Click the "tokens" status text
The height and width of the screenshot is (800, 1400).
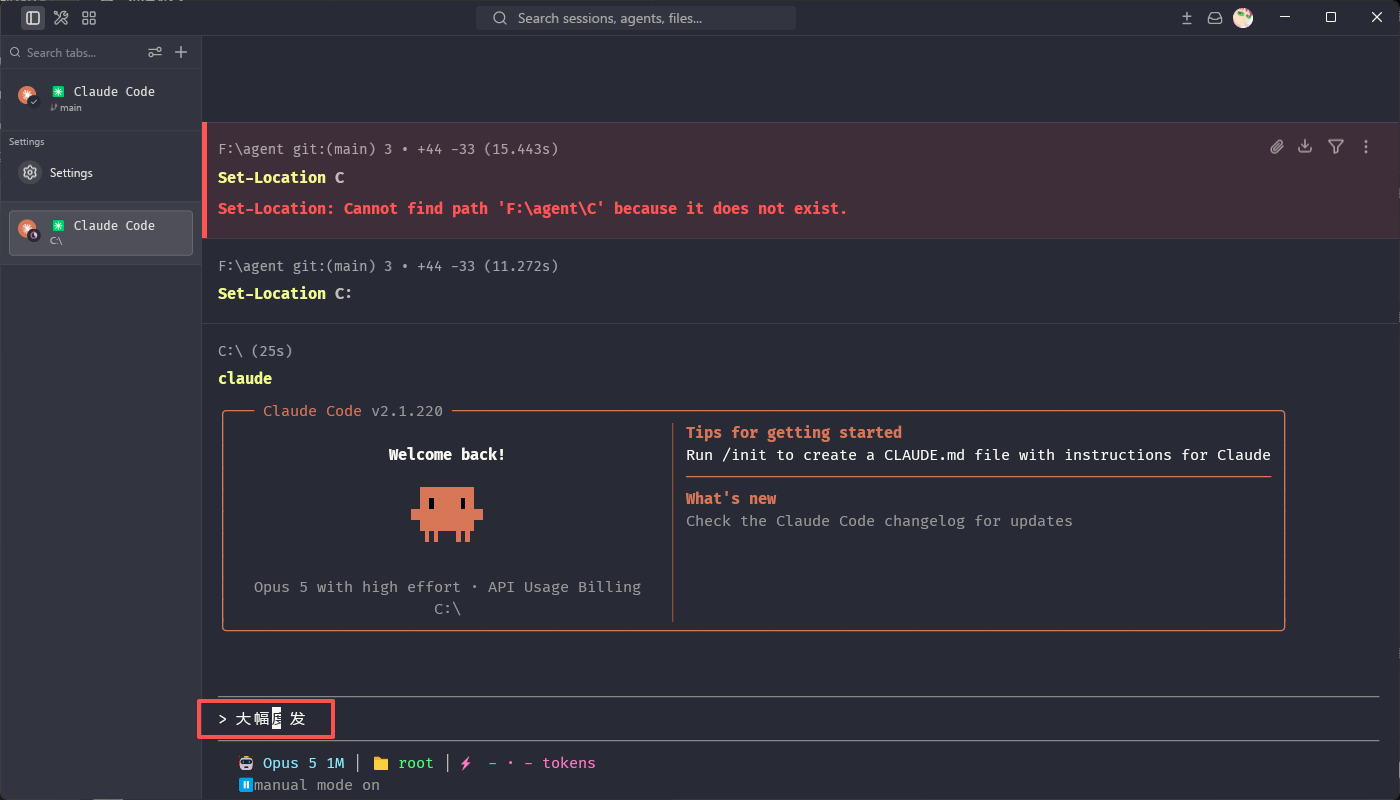(x=569, y=763)
